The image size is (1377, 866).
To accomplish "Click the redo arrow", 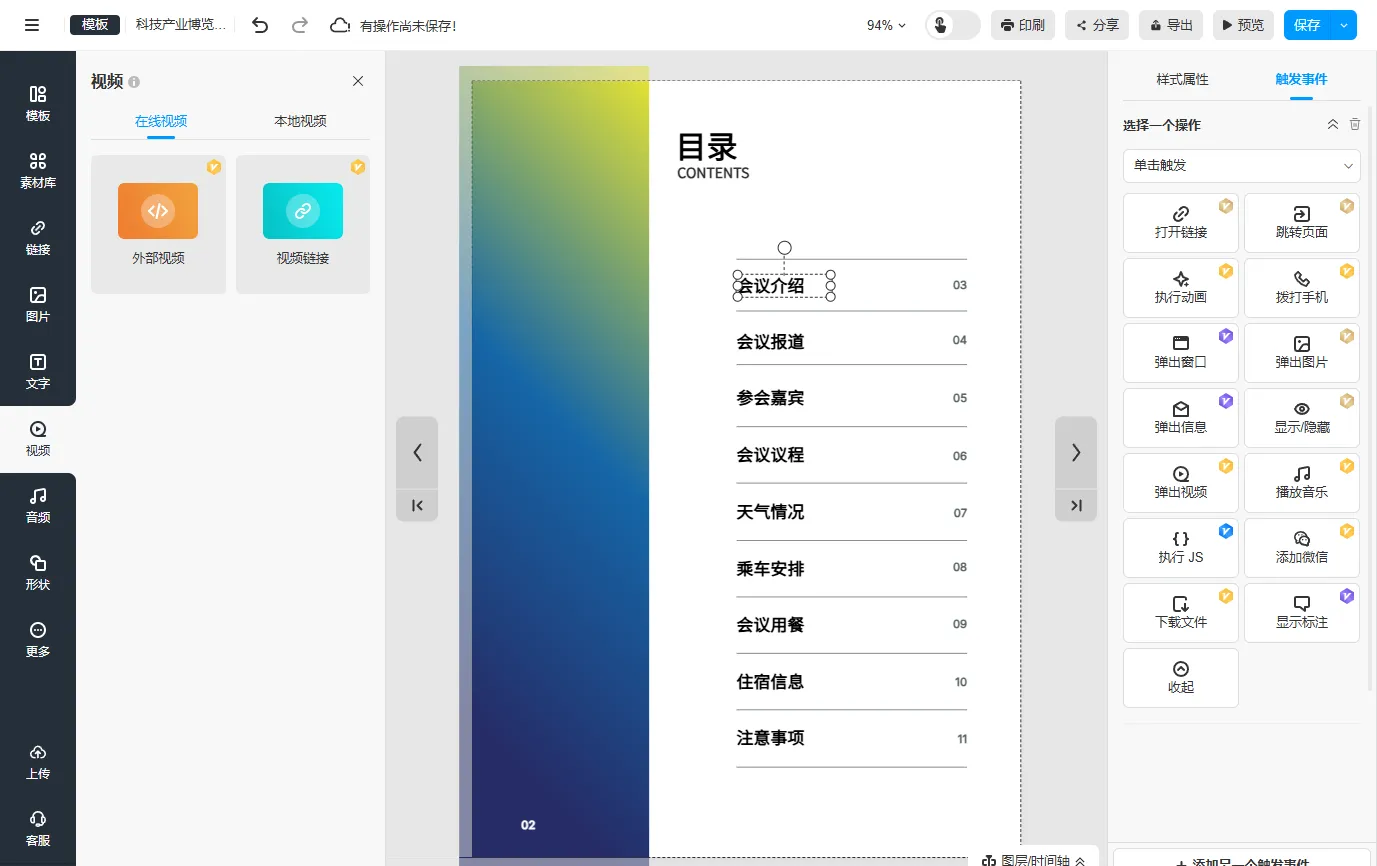I will tap(299, 25).
